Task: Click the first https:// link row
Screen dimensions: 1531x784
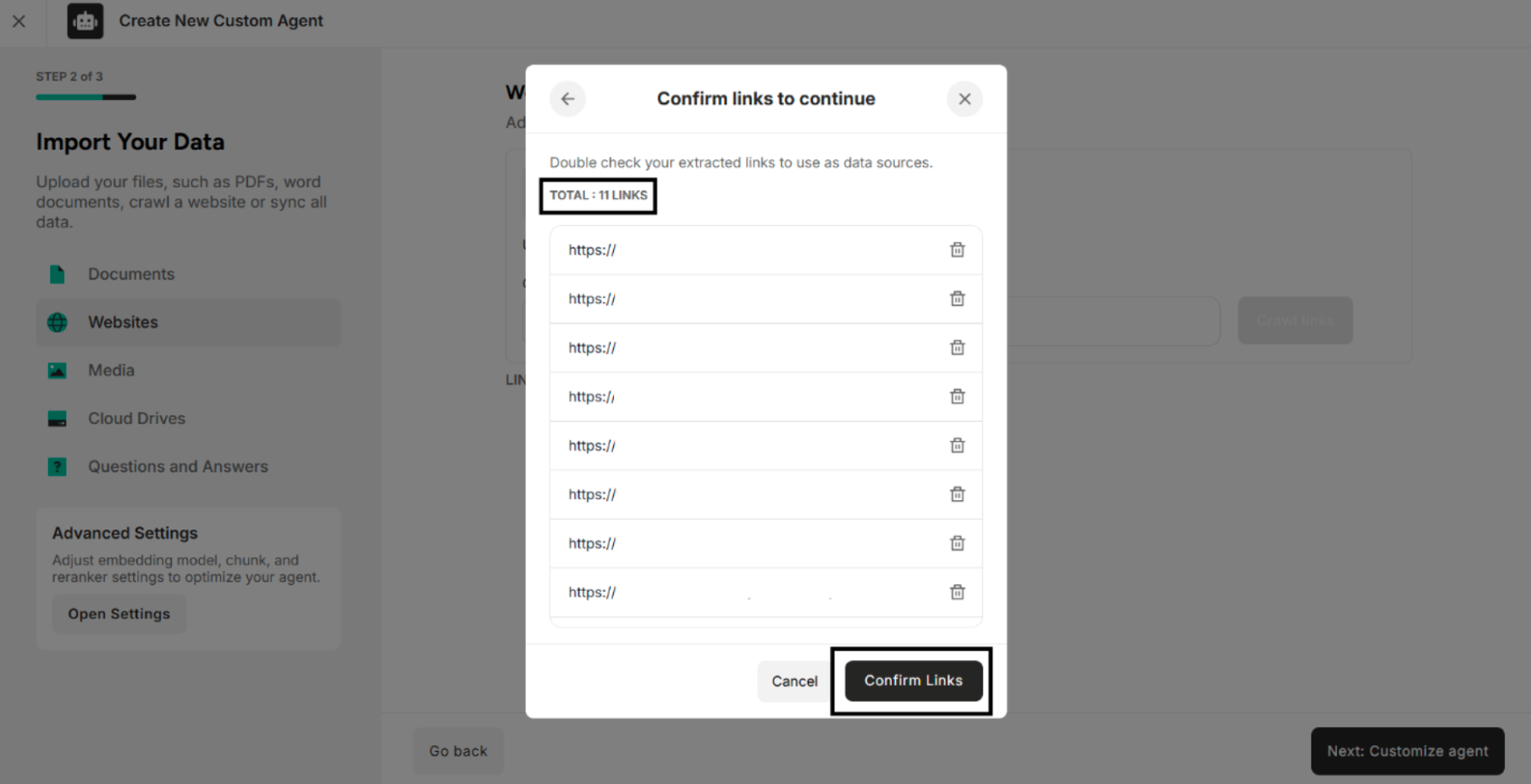Action: pyautogui.click(x=765, y=250)
